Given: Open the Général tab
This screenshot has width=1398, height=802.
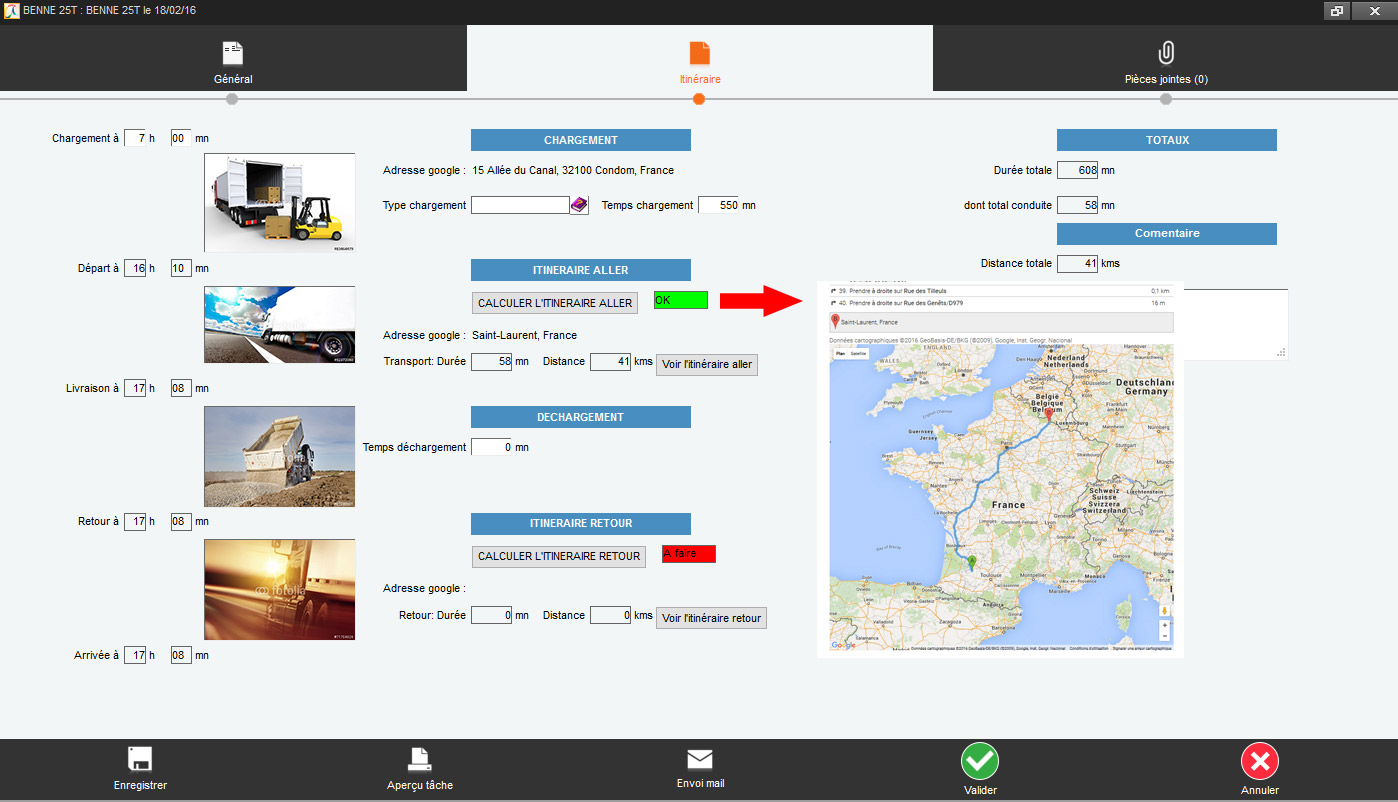Looking at the screenshot, I should click(x=233, y=58).
